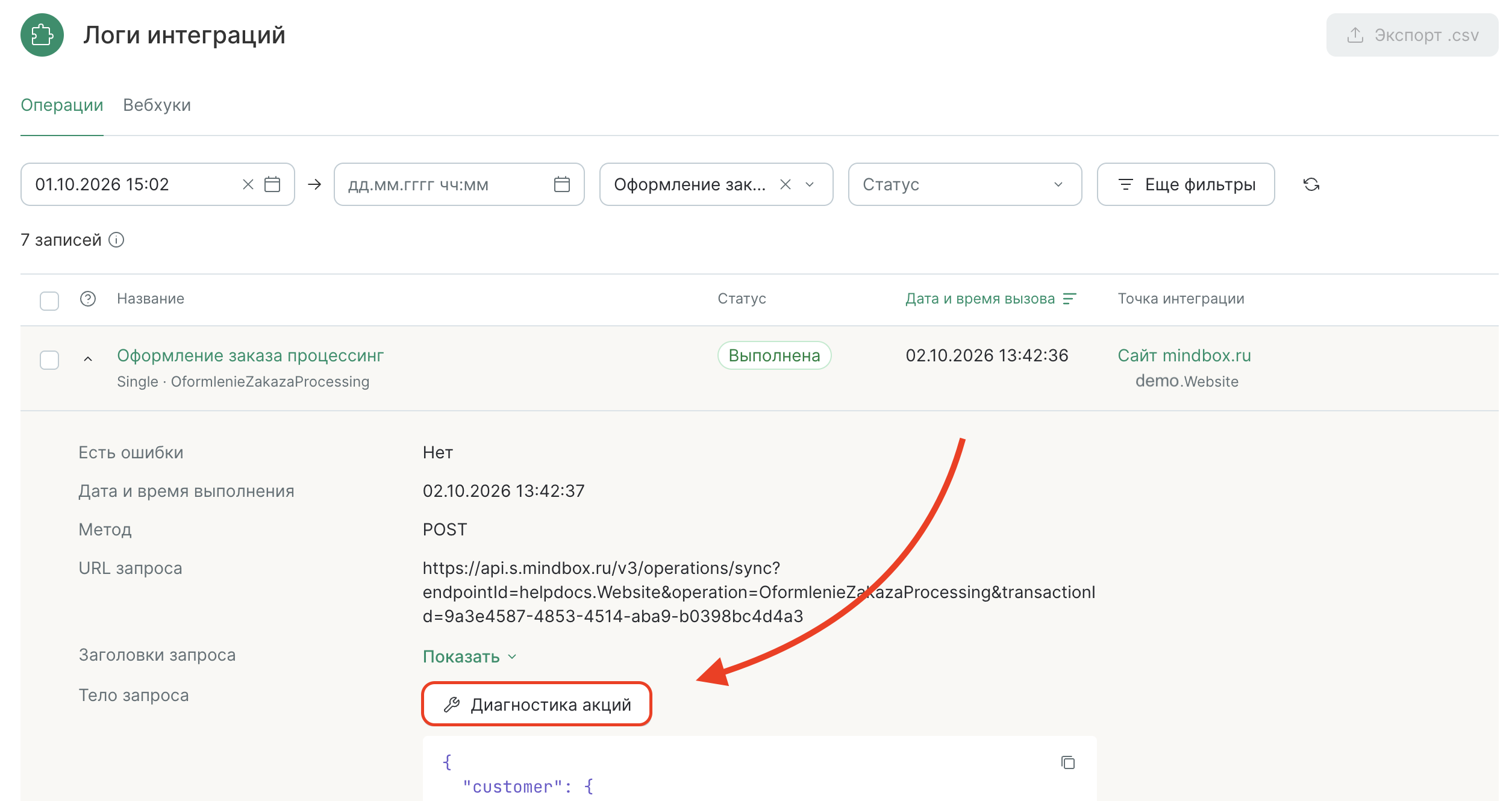Screen dimensions: 1512x801
Task: Open calendar picker for start date field
Action: (x=272, y=184)
